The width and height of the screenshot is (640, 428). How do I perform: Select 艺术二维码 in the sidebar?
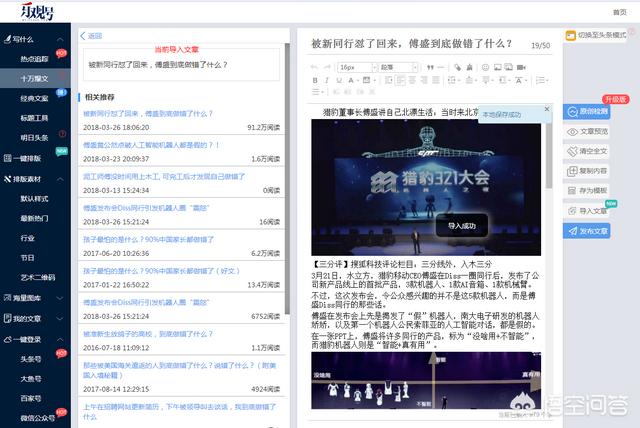coord(38,277)
